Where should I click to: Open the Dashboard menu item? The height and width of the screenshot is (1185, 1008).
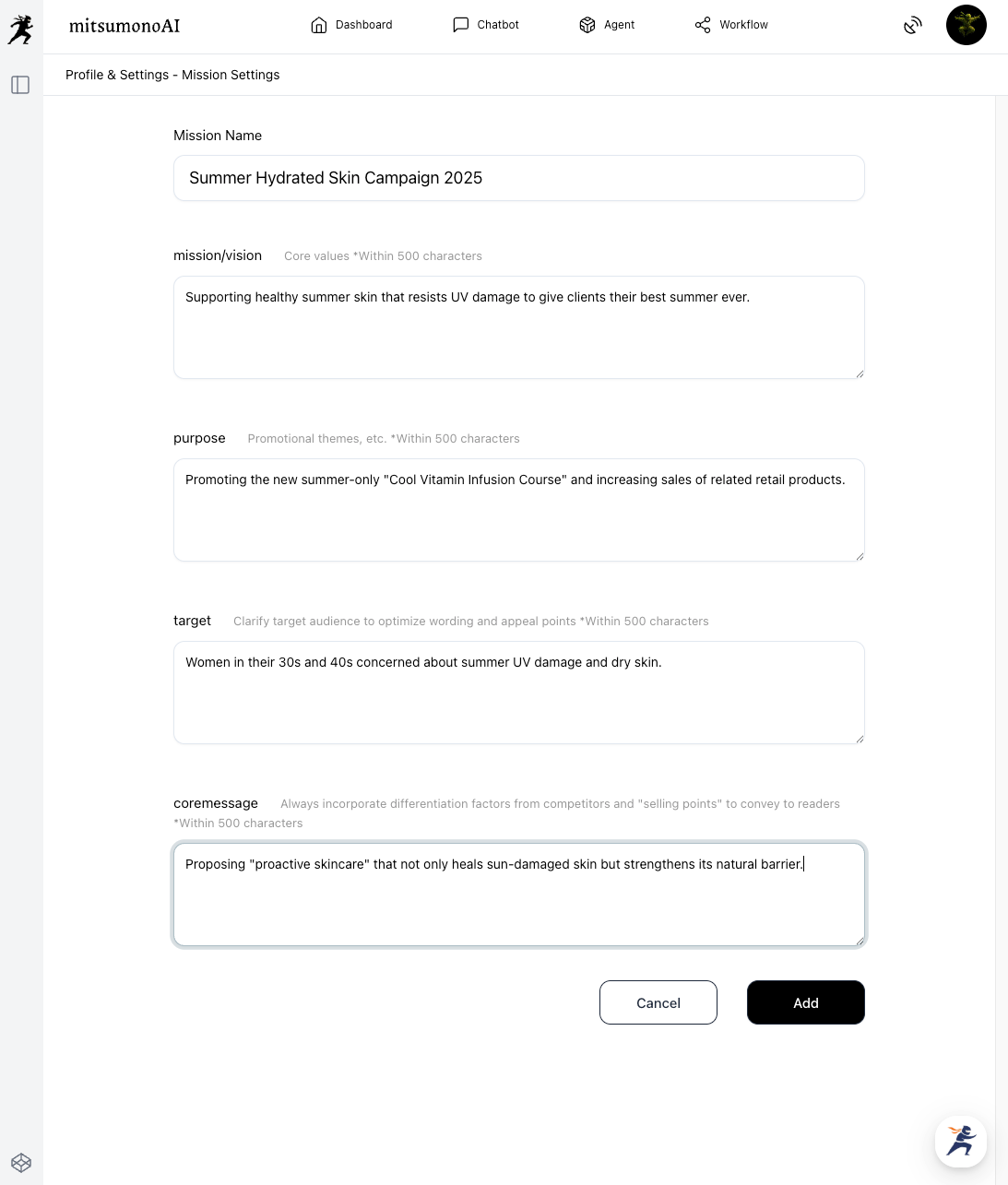tap(363, 25)
